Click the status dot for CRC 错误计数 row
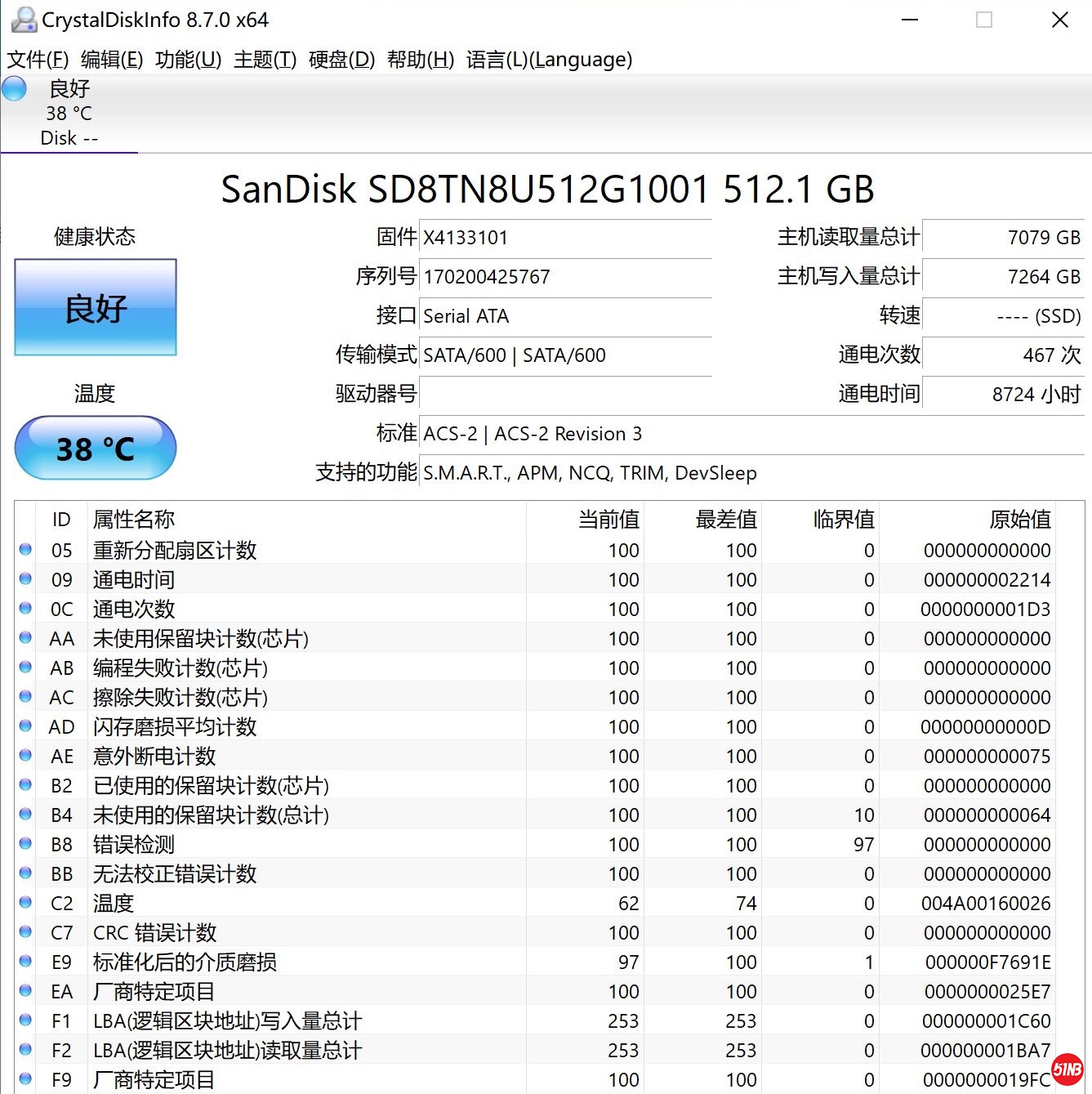1092x1094 pixels. pos(25,932)
